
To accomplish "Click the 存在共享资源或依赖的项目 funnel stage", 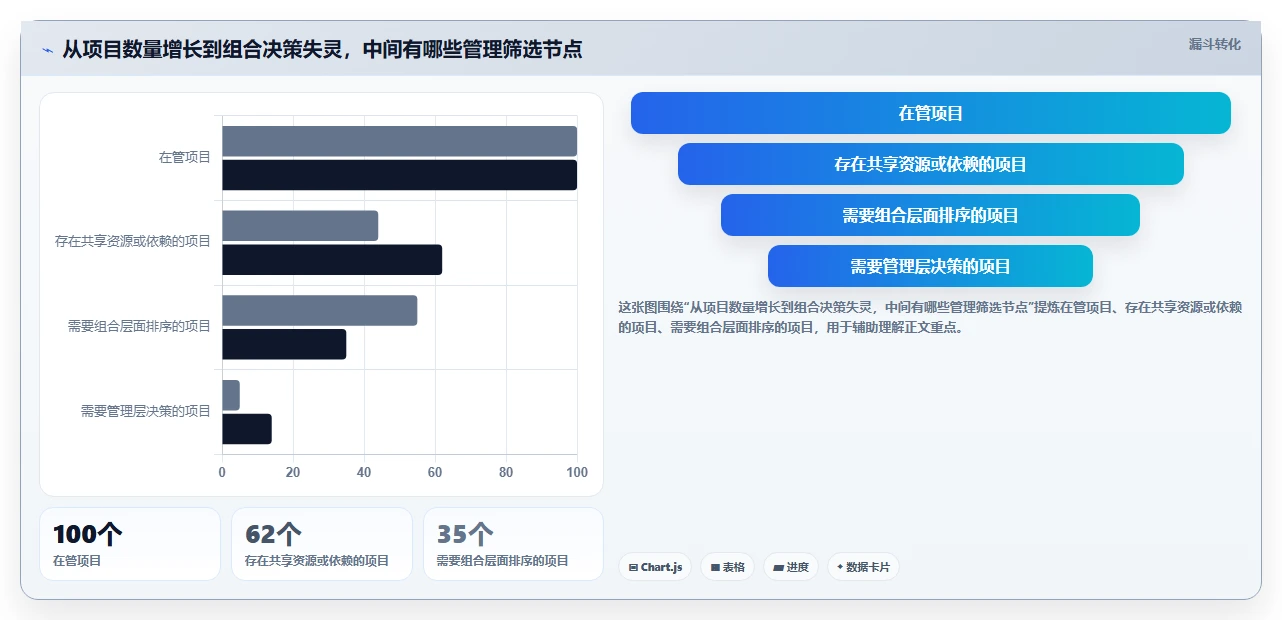I will pyautogui.click(x=931, y=164).
